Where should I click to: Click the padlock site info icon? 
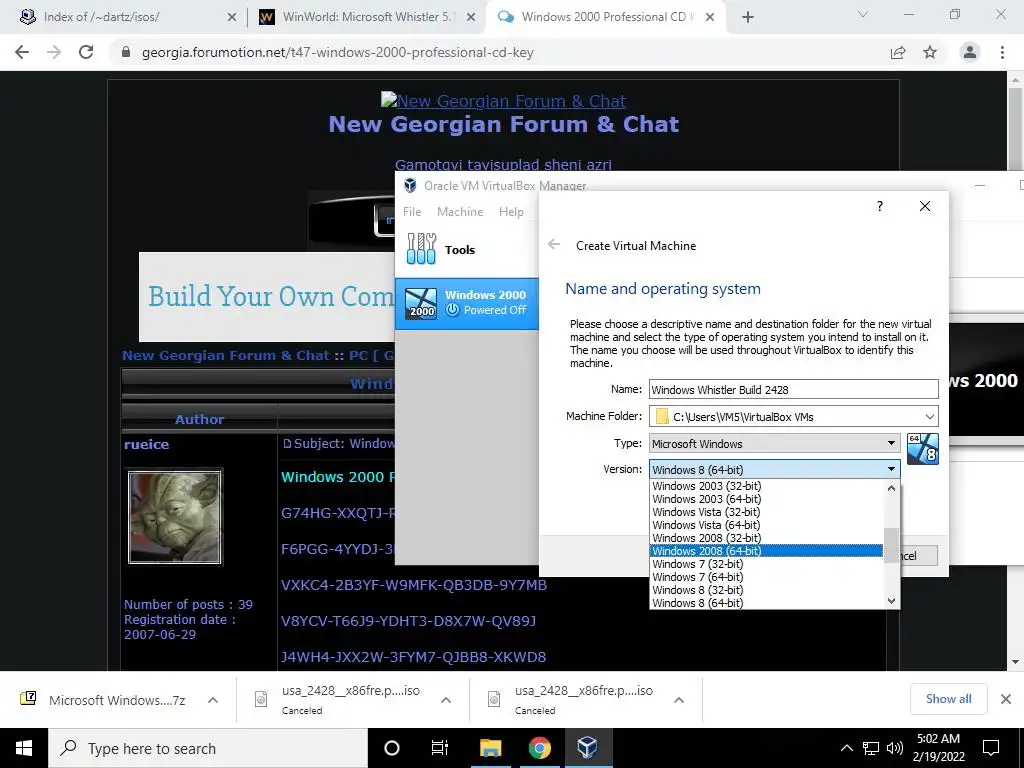pyautogui.click(x=126, y=52)
